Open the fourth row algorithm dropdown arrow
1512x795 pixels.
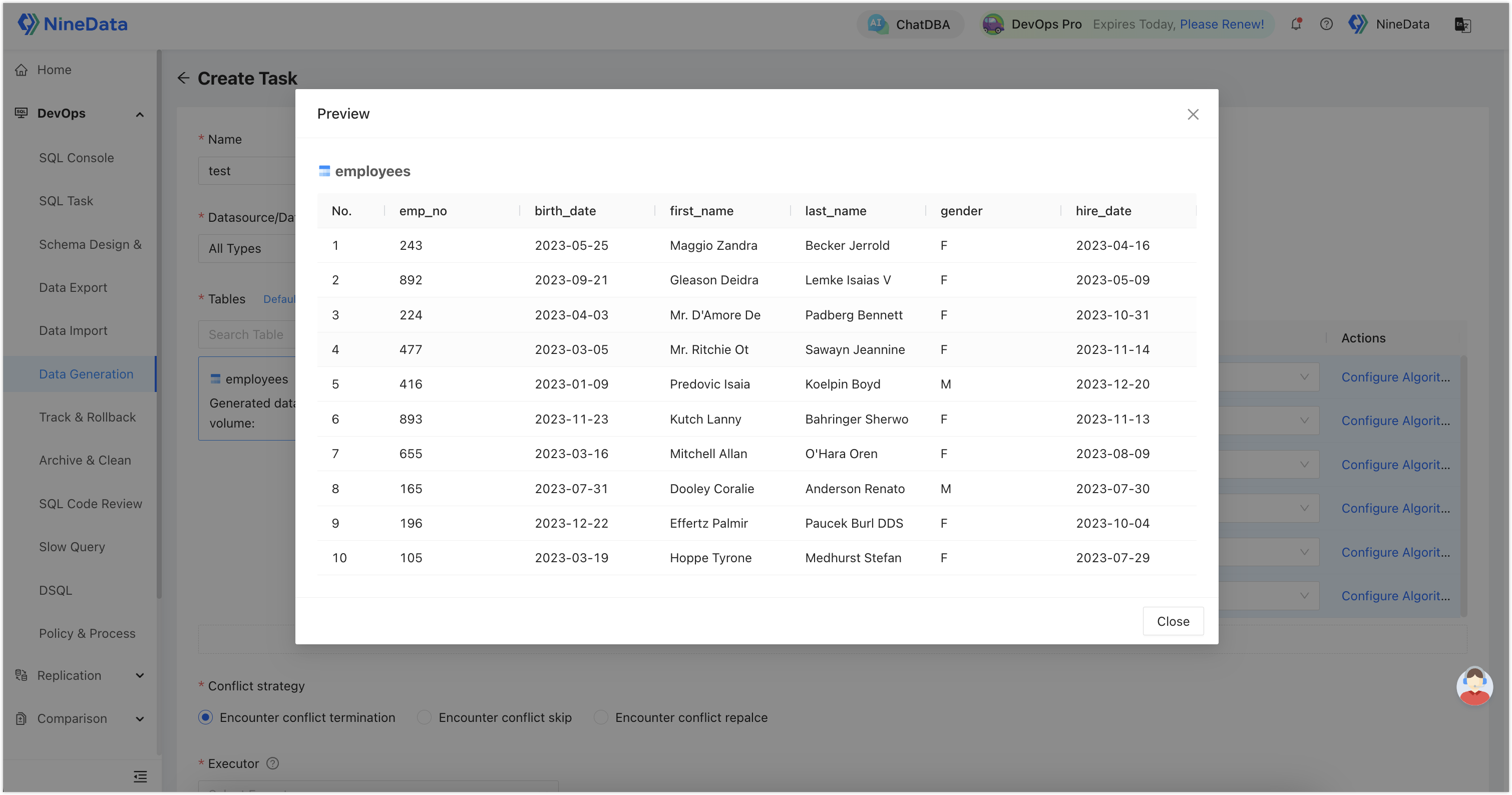point(1304,508)
